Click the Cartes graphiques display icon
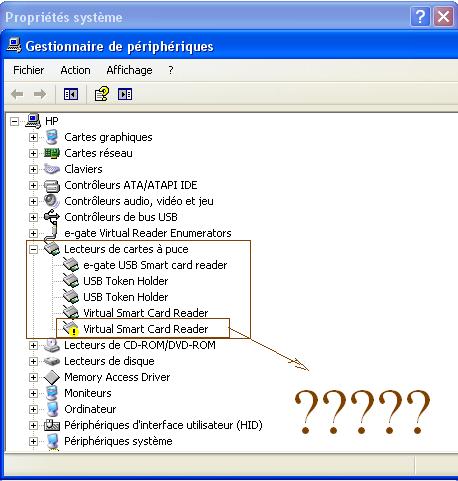Screen dimensions: 458x481 tap(52, 137)
